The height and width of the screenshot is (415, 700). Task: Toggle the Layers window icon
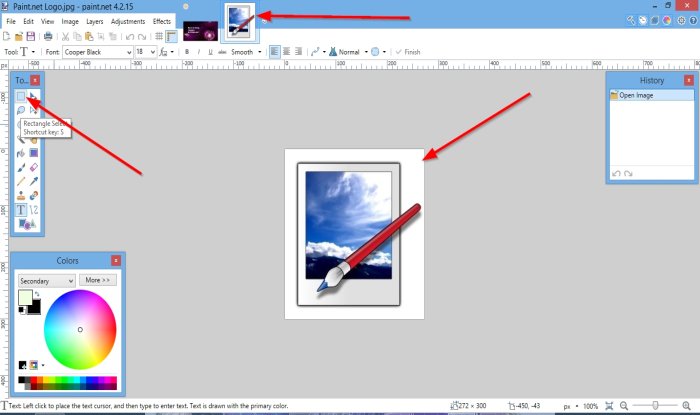click(x=654, y=20)
